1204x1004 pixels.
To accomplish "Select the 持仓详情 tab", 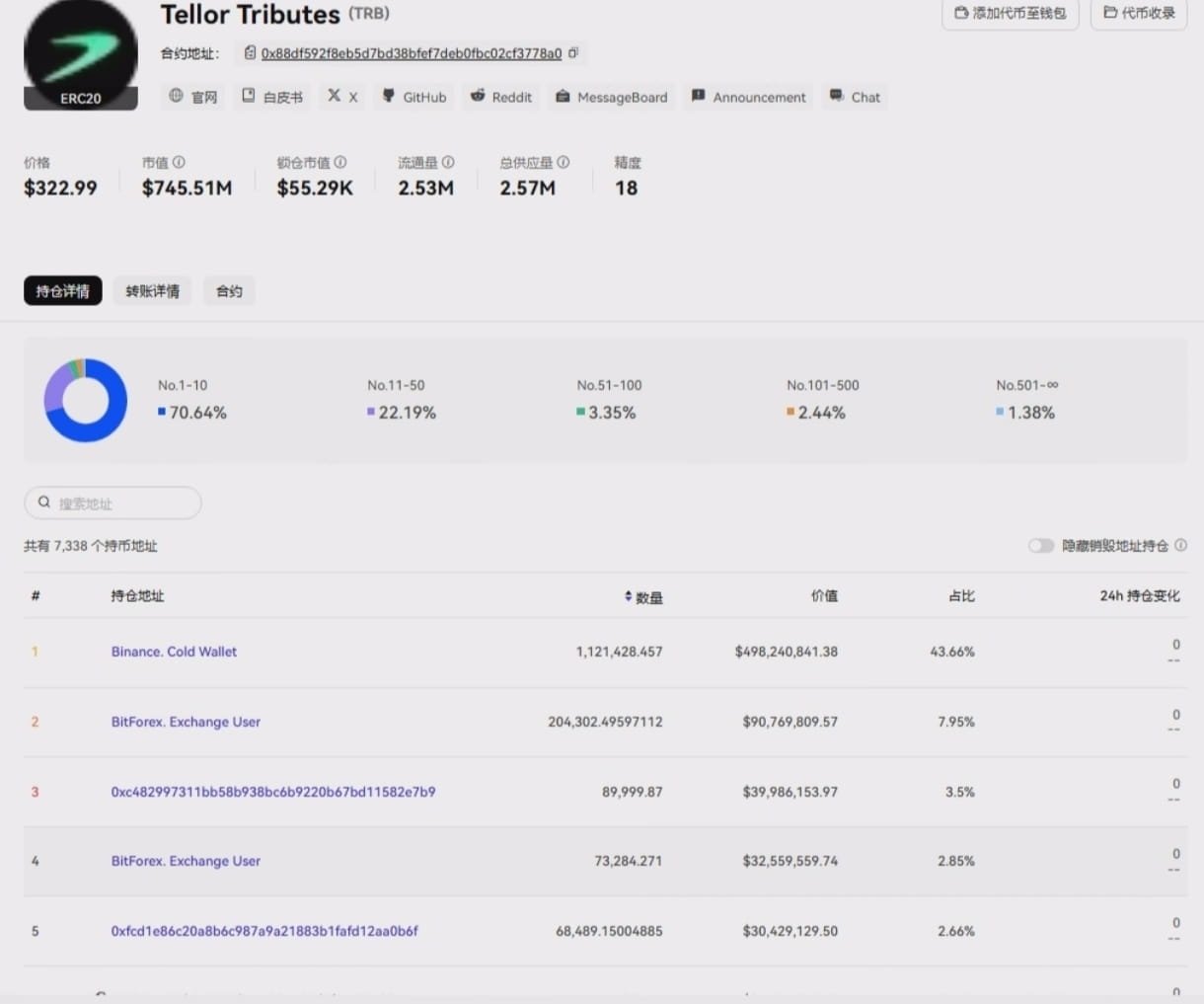I will coord(63,291).
